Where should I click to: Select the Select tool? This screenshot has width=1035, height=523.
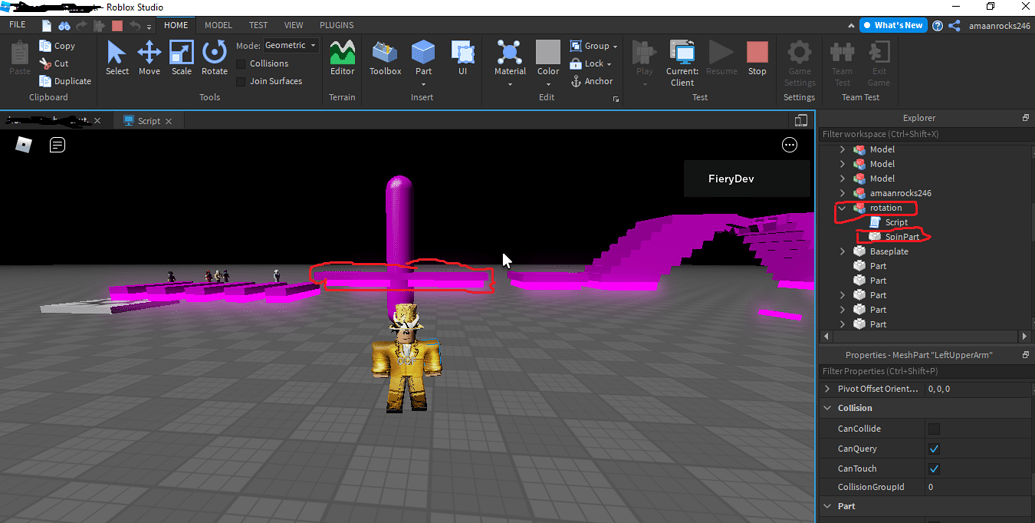tap(117, 57)
